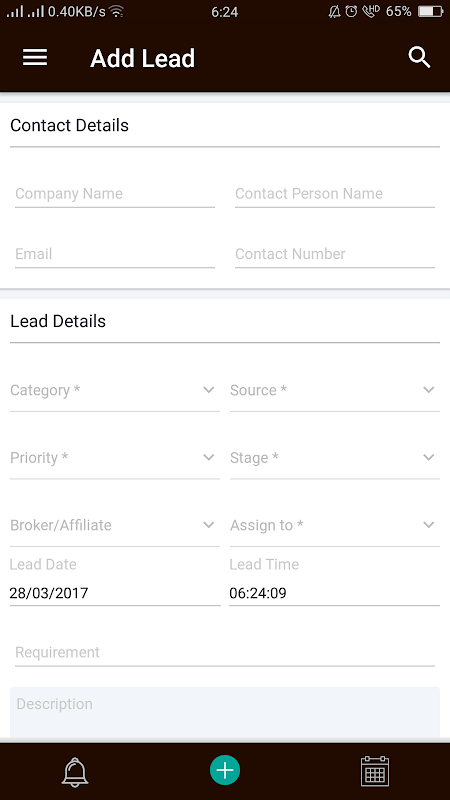This screenshot has width=450, height=800.
Task: Tap the green plus add button
Action: click(x=225, y=770)
